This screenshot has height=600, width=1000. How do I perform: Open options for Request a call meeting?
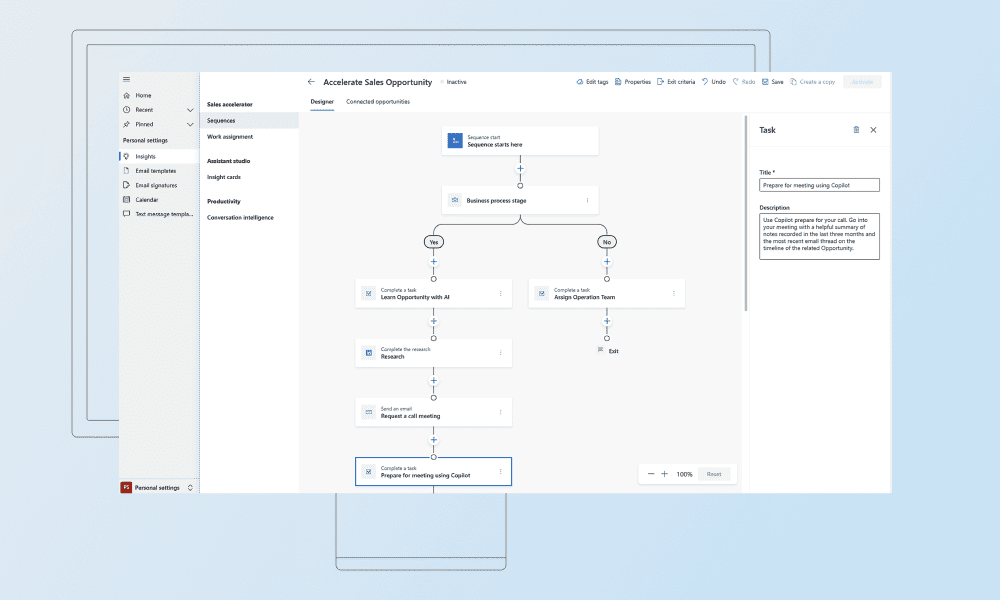501,413
